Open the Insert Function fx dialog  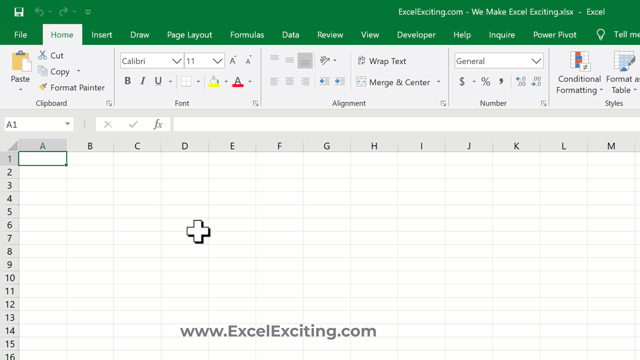pyautogui.click(x=158, y=124)
